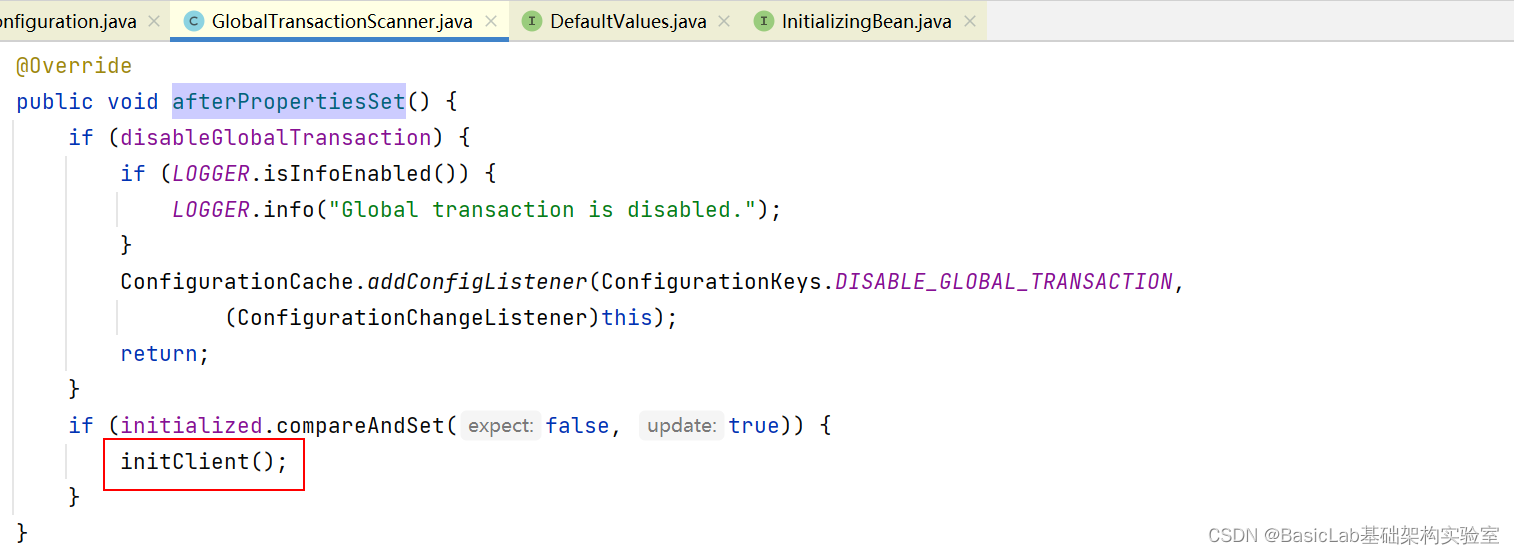Click the addConfigListener method call
1514x554 pixels.
click(478, 282)
